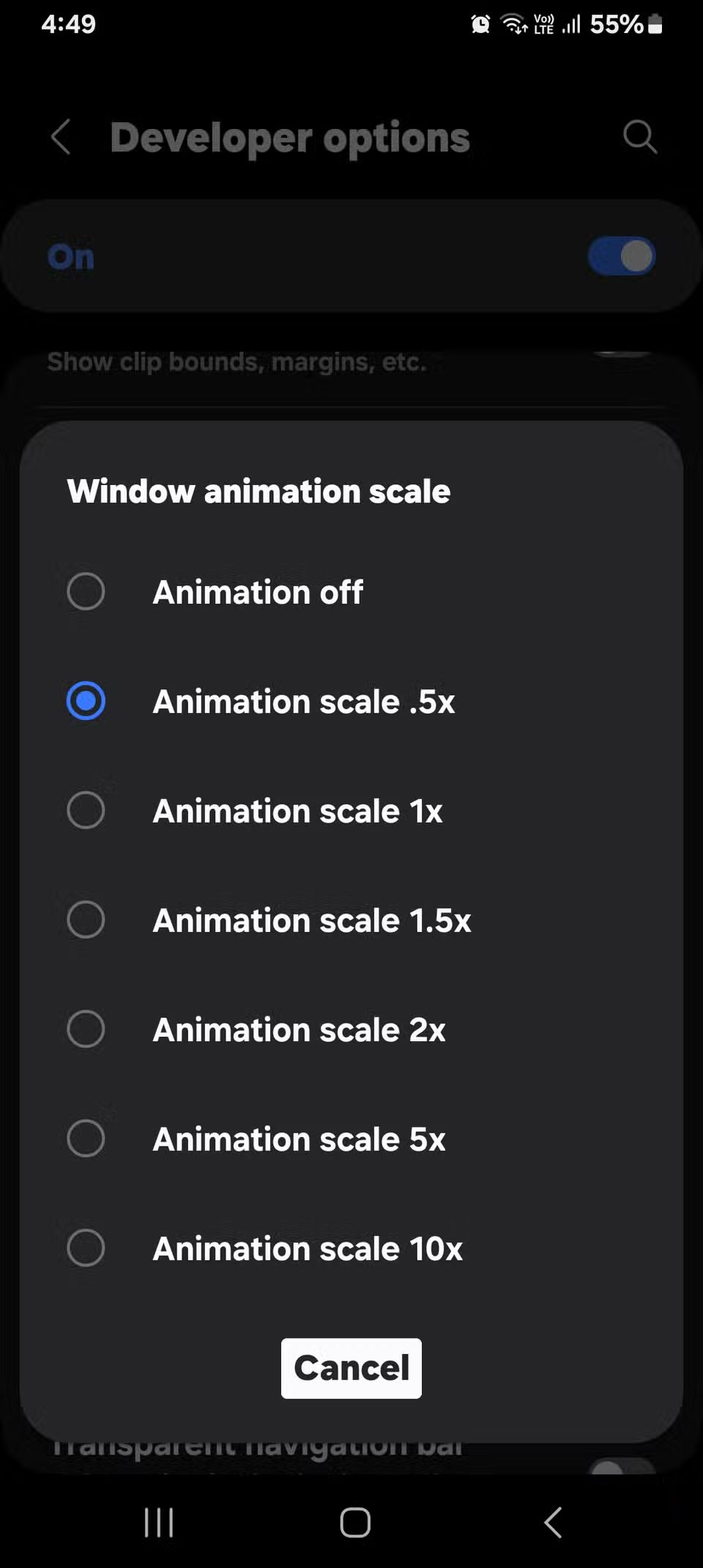
Task: Tap the LTE signal strength indicator
Action: (x=570, y=25)
